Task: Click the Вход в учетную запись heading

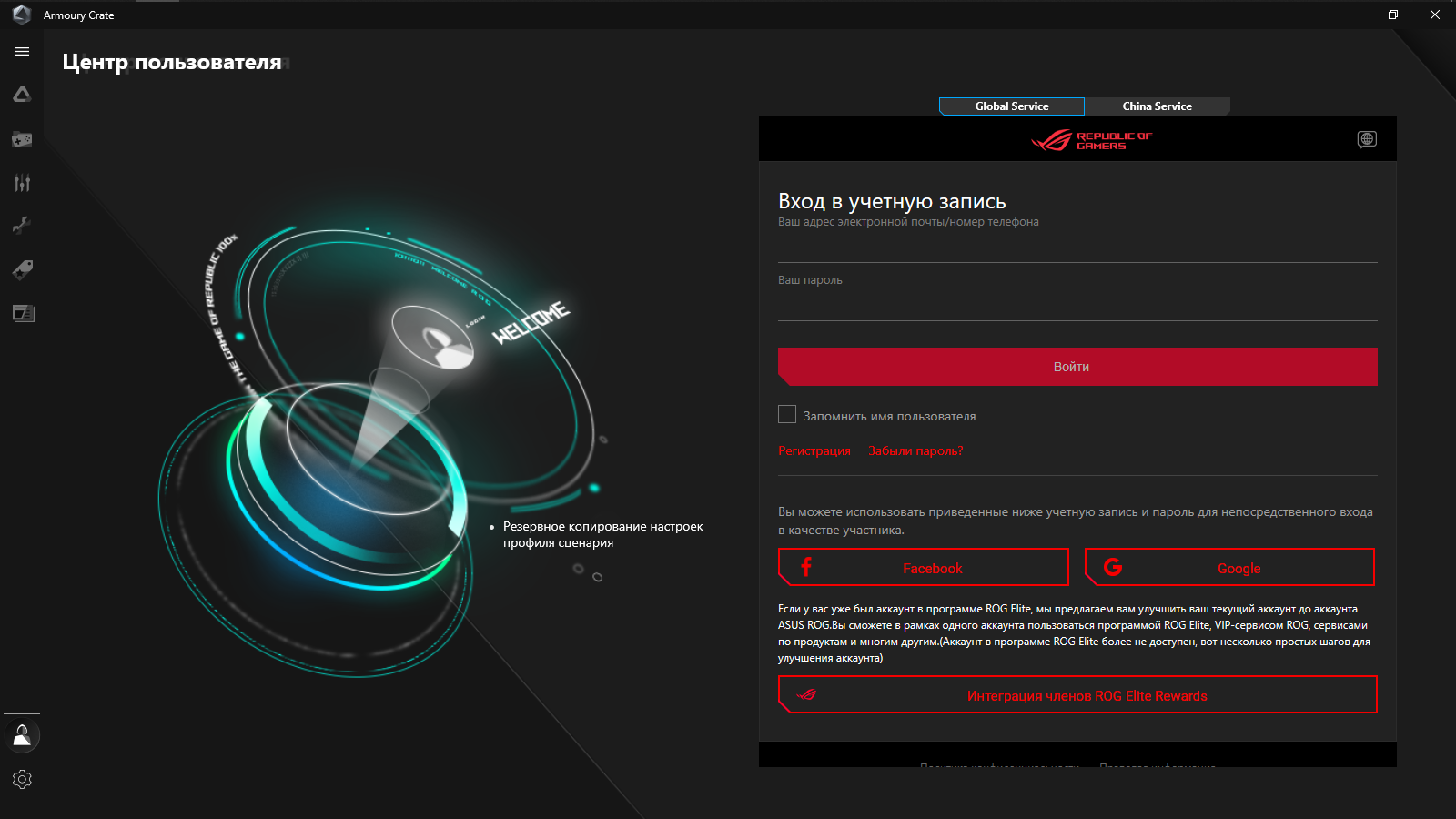Action: (x=892, y=201)
